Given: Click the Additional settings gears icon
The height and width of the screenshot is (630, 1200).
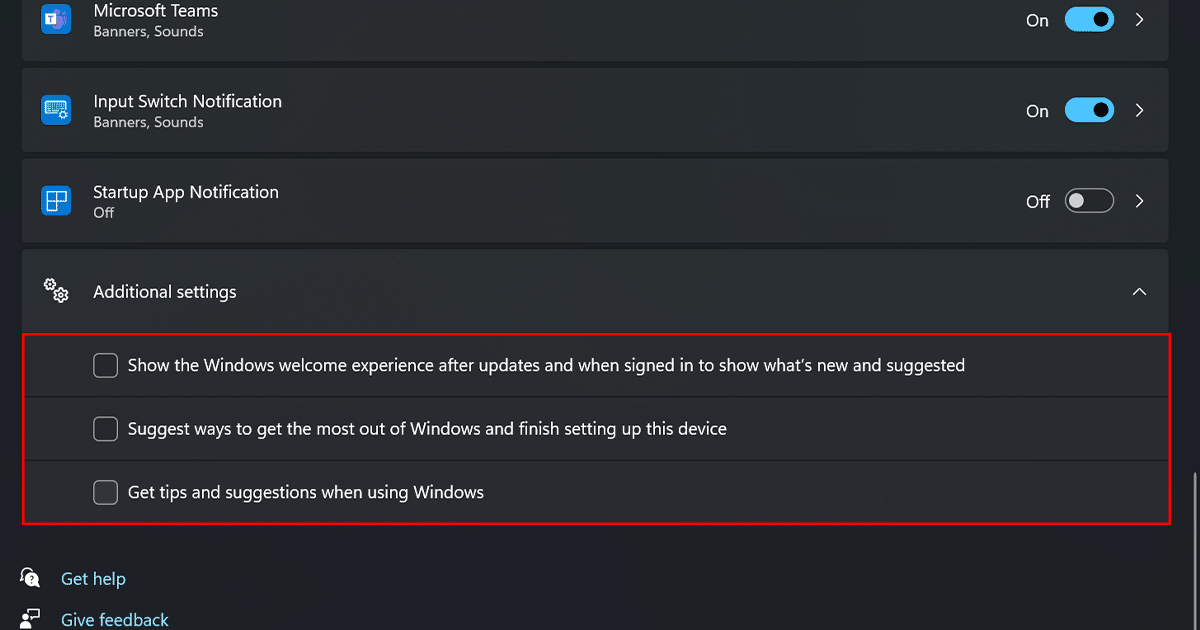Looking at the screenshot, I should coord(56,291).
